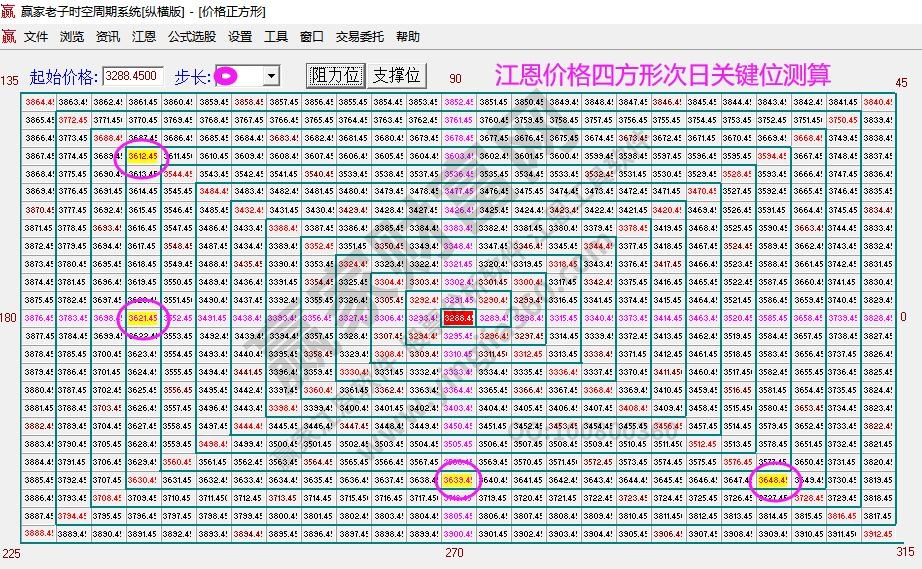
Task: Select yellow highlighted cell 3639.4
Action: (x=458, y=480)
